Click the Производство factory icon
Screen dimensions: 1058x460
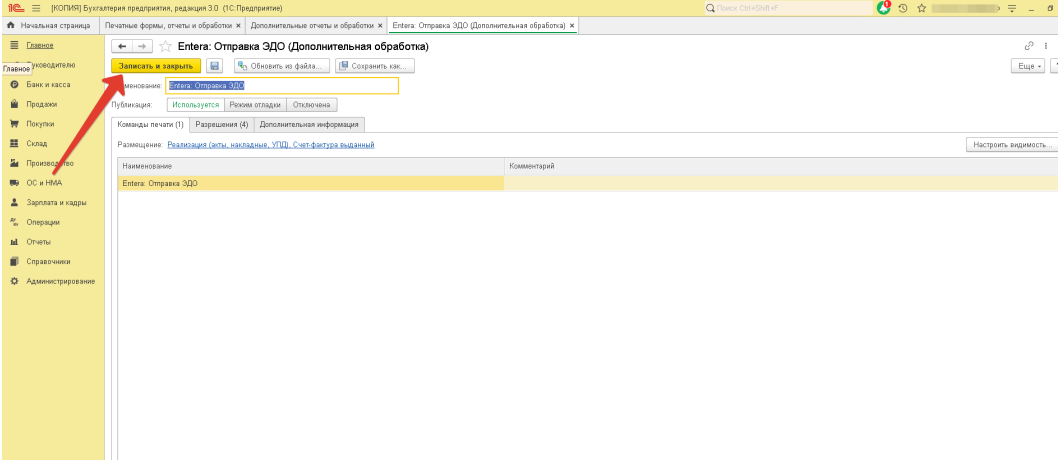pos(13,163)
